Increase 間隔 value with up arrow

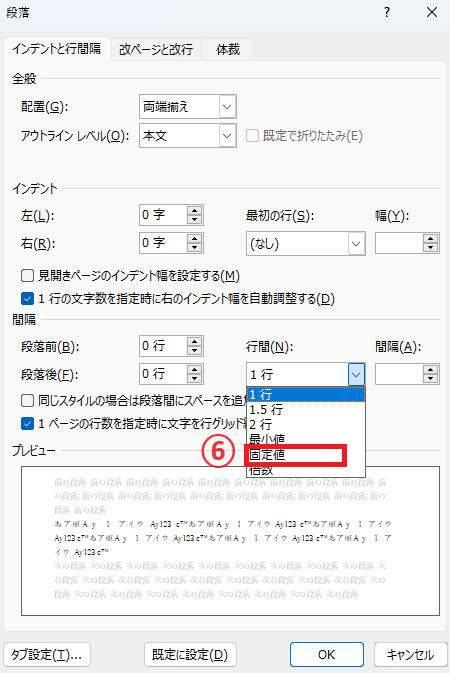click(430, 370)
